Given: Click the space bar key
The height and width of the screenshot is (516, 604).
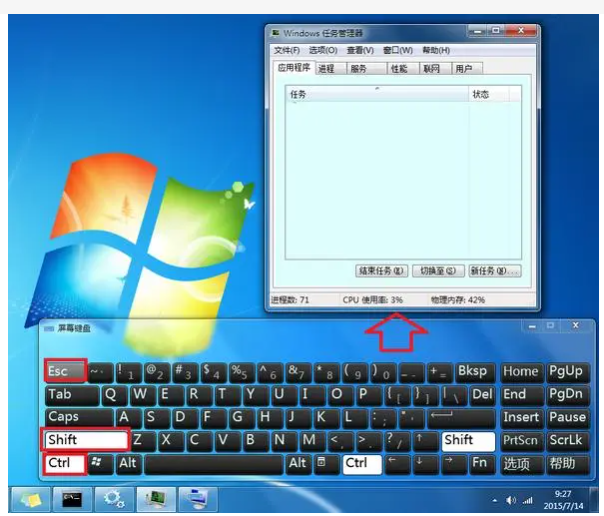Looking at the screenshot, I should (214, 464).
